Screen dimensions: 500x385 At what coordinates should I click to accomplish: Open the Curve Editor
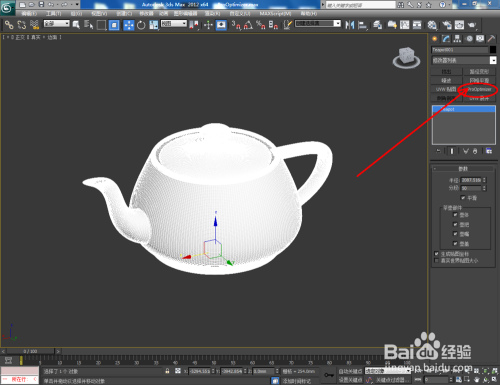click(405, 25)
